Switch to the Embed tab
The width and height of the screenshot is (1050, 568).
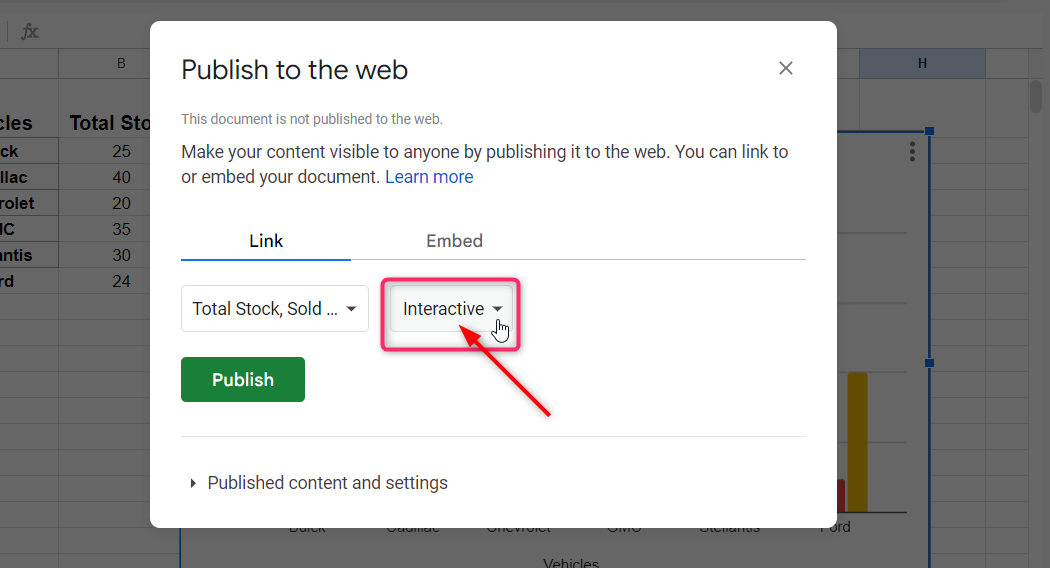pyautogui.click(x=454, y=241)
